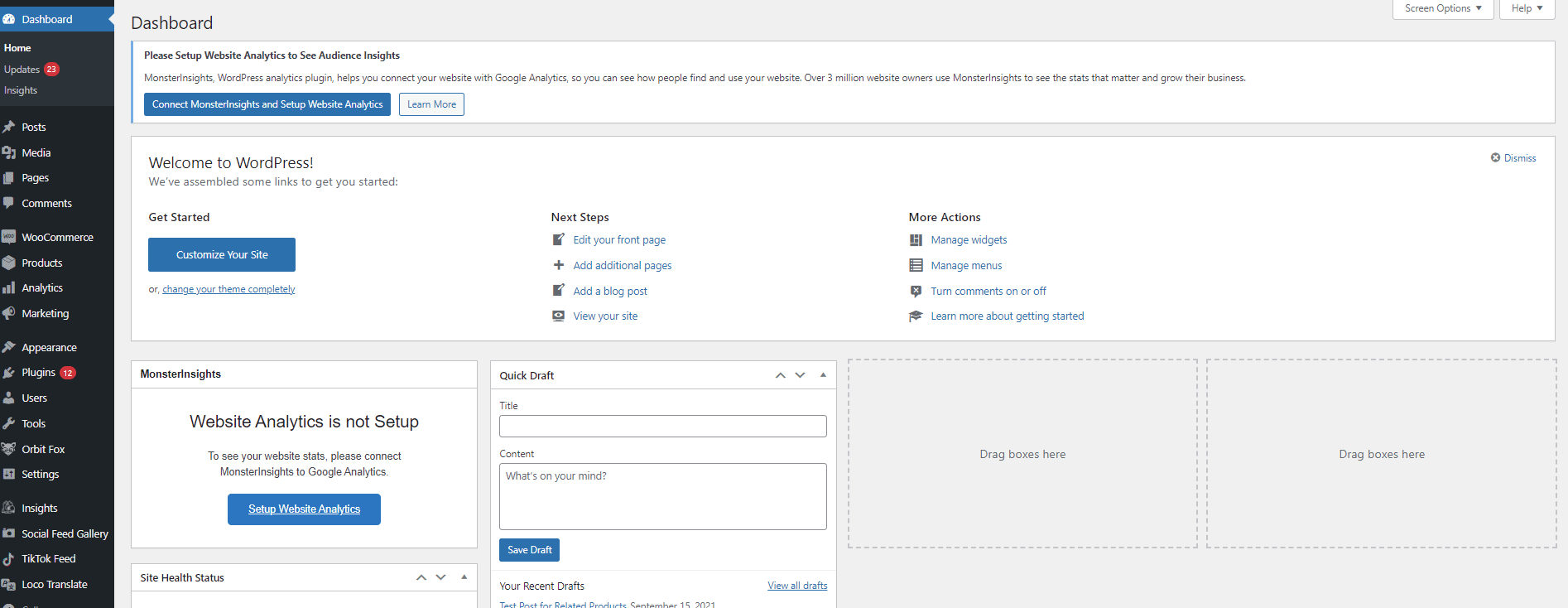This screenshot has width=1568, height=608.
Task: Click the Users person icon
Action: [9, 398]
